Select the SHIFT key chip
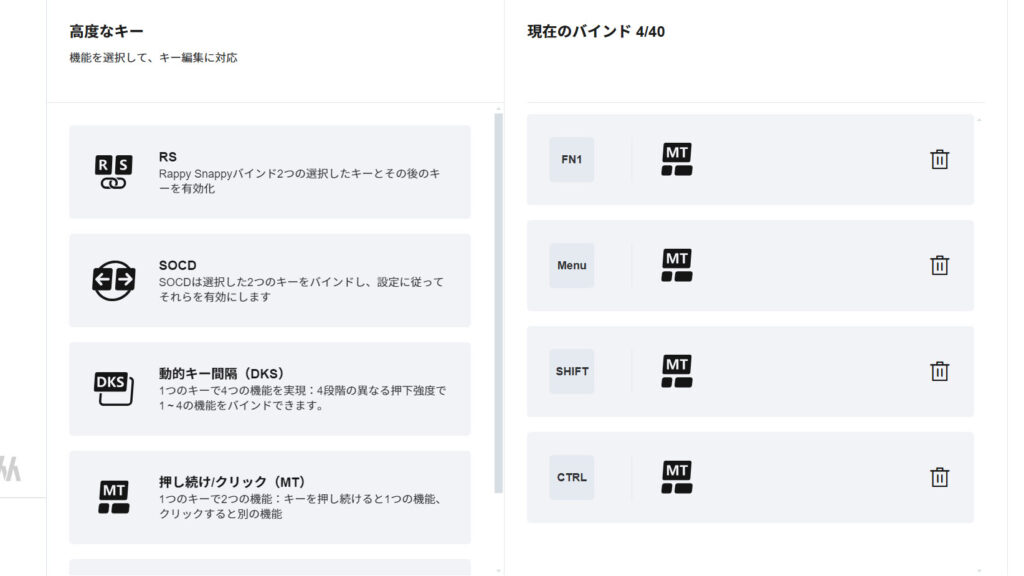Image resolution: width=1024 pixels, height=576 pixels. point(571,372)
